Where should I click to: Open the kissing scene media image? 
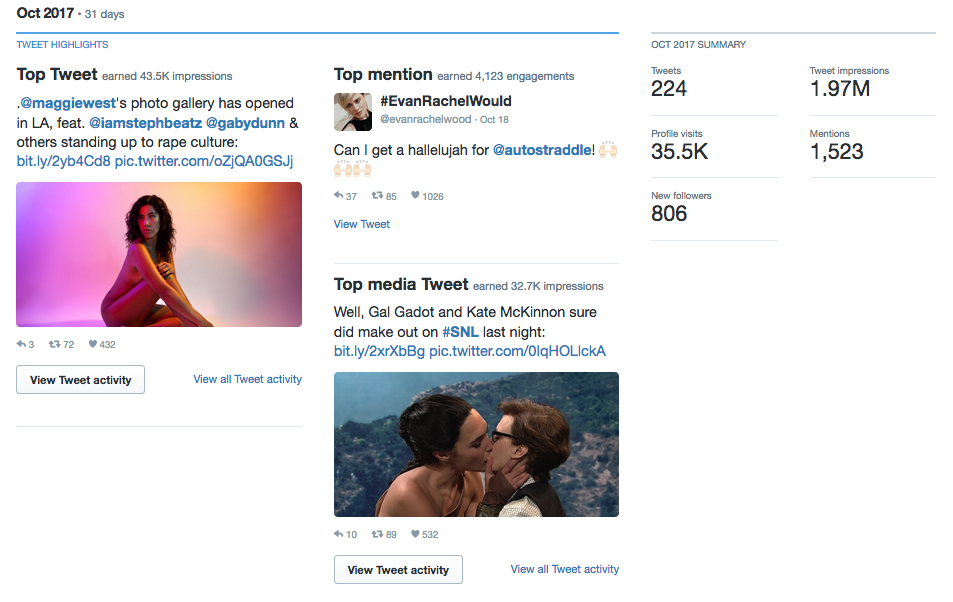476,444
